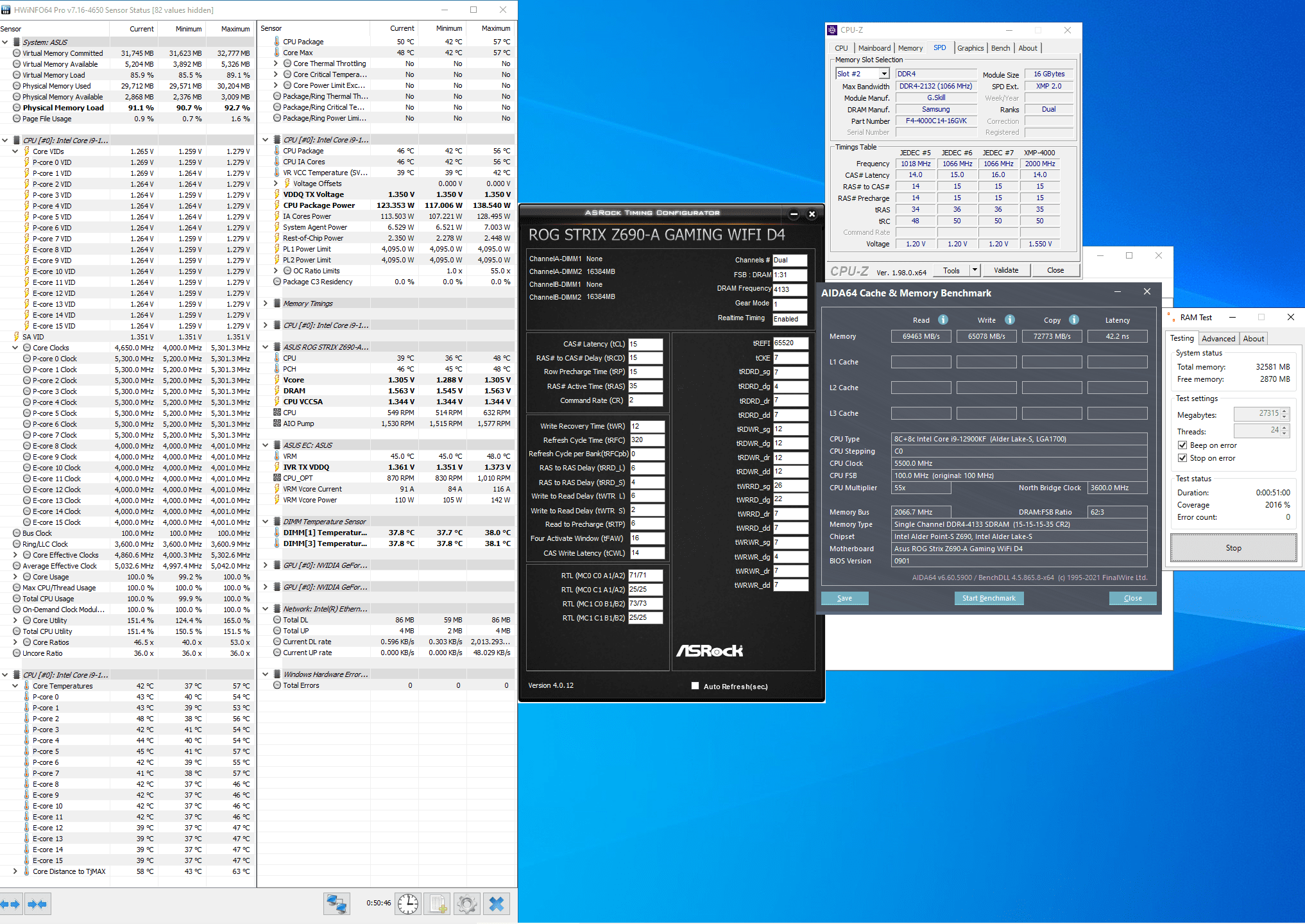Image resolution: width=1305 pixels, height=924 pixels.
Task: Click the AIO Pump fan icon
Action: [x=277, y=424]
